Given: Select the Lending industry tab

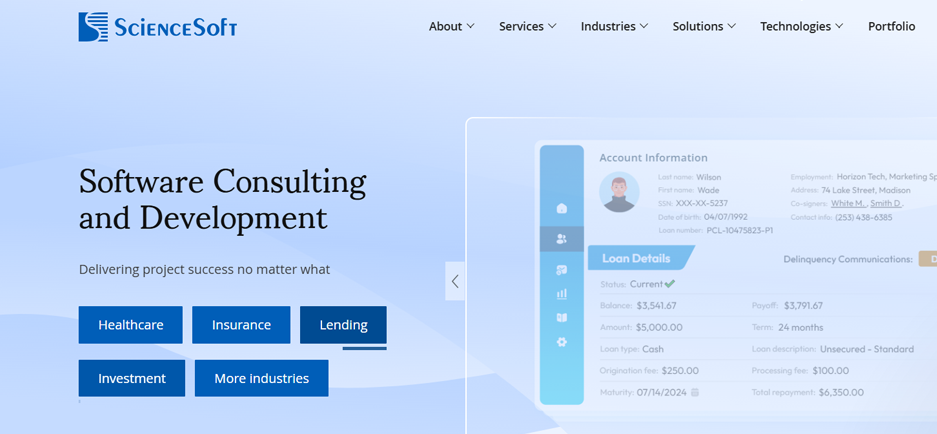Looking at the screenshot, I should coord(343,325).
